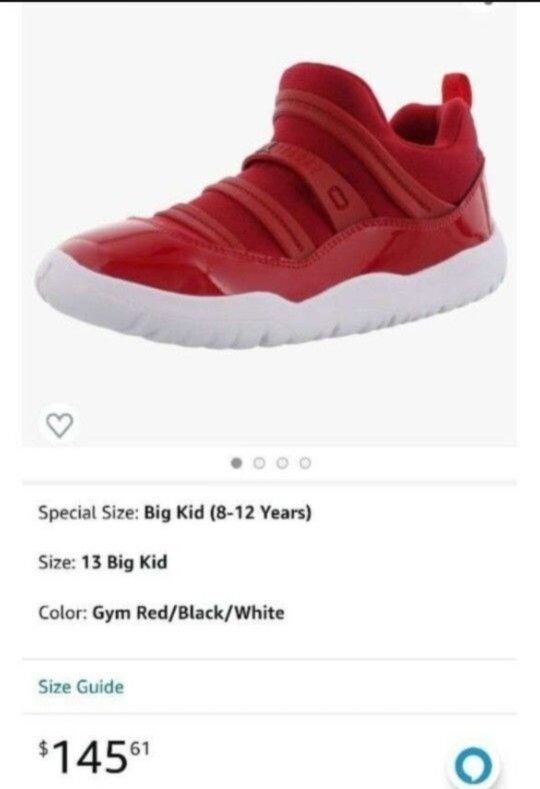This screenshot has width=540, height=789.
Task: Jump to the third image dot
Action: (282, 462)
